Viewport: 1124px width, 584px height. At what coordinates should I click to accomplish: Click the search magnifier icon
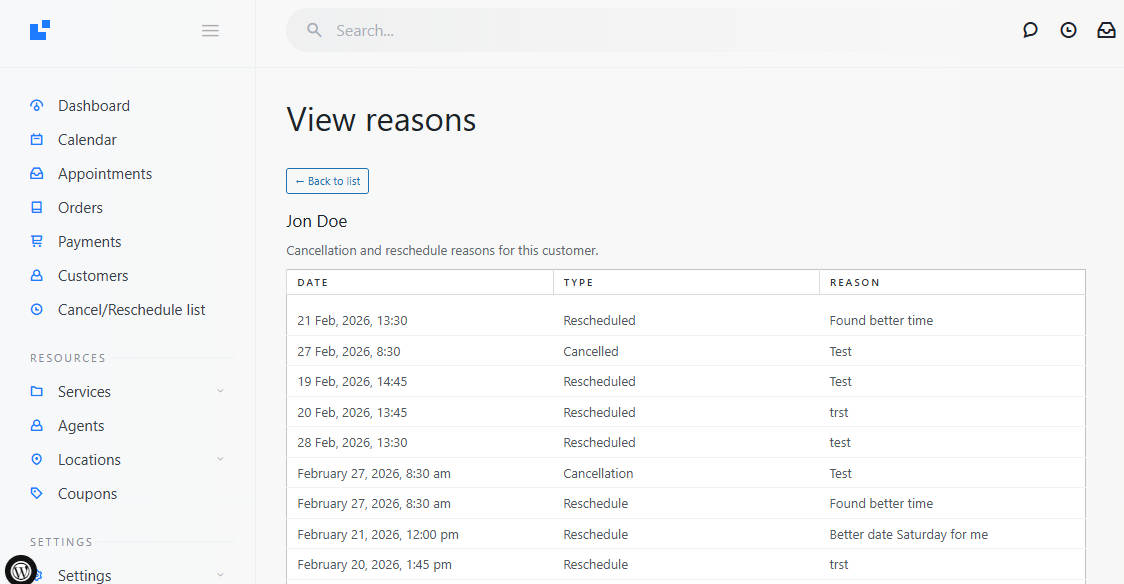coord(314,31)
